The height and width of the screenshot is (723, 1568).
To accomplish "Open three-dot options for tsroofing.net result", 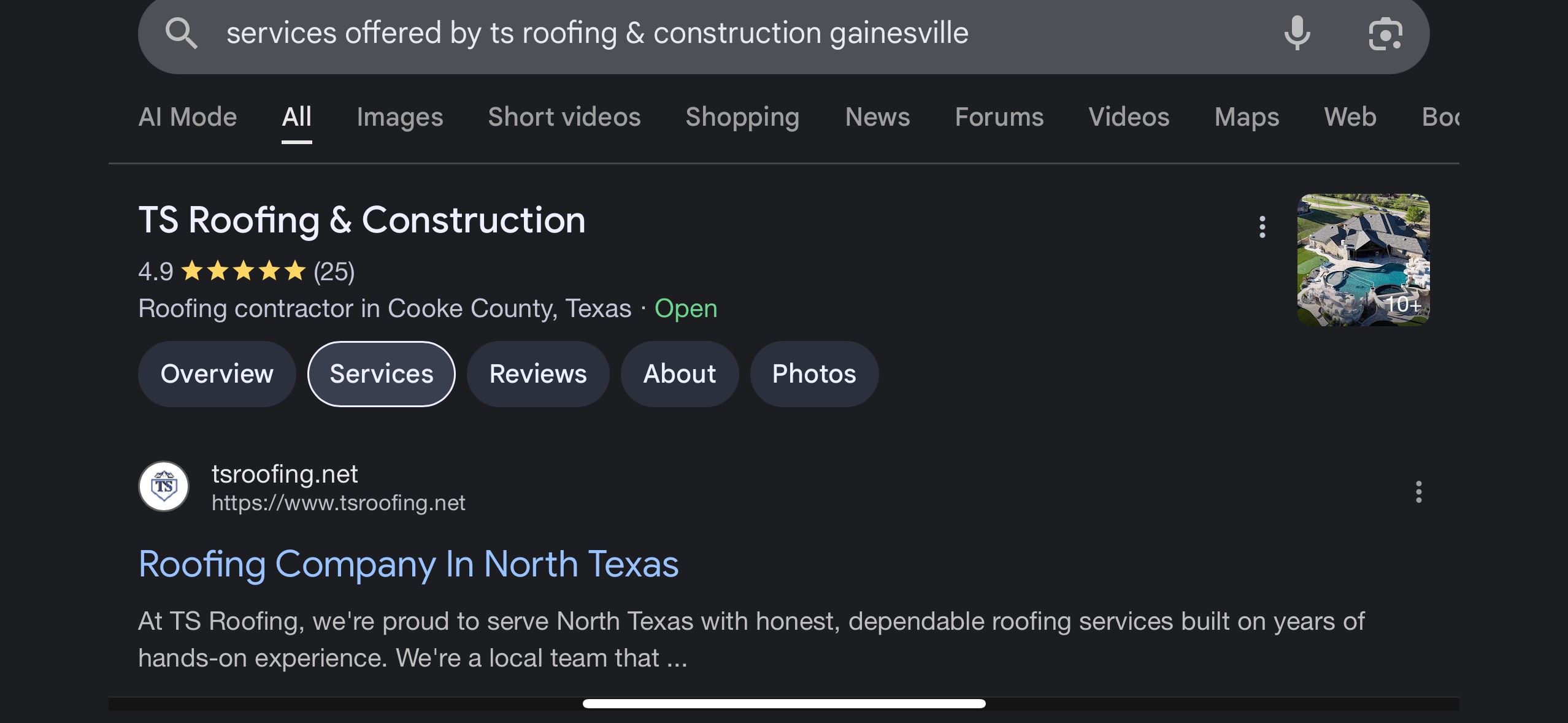I will click(1418, 492).
